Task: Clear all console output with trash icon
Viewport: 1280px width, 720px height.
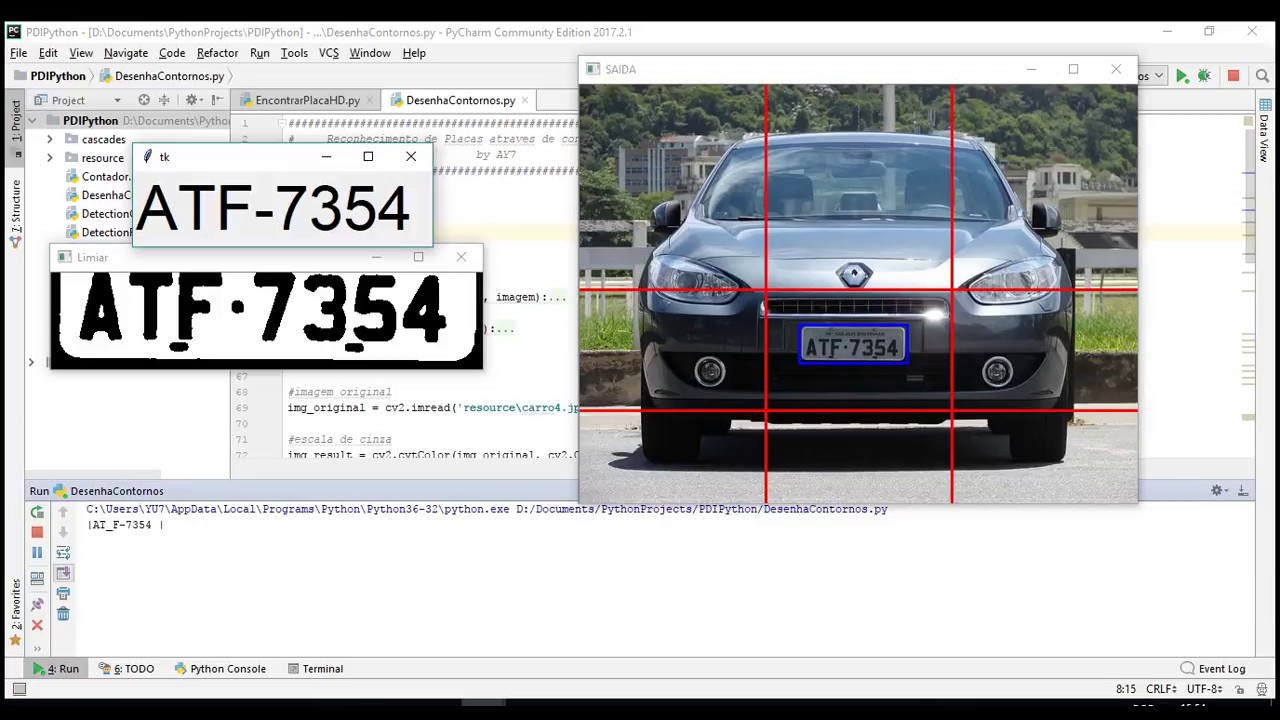Action: coord(63,613)
